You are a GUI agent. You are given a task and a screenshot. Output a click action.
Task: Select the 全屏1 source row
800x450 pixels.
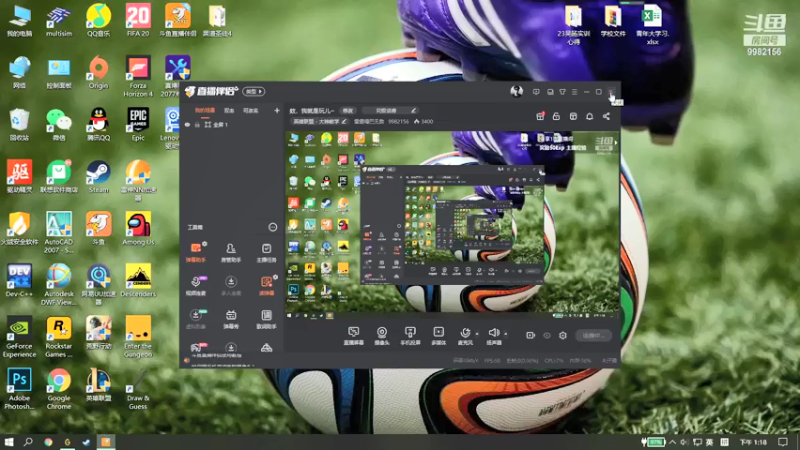[232, 124]
